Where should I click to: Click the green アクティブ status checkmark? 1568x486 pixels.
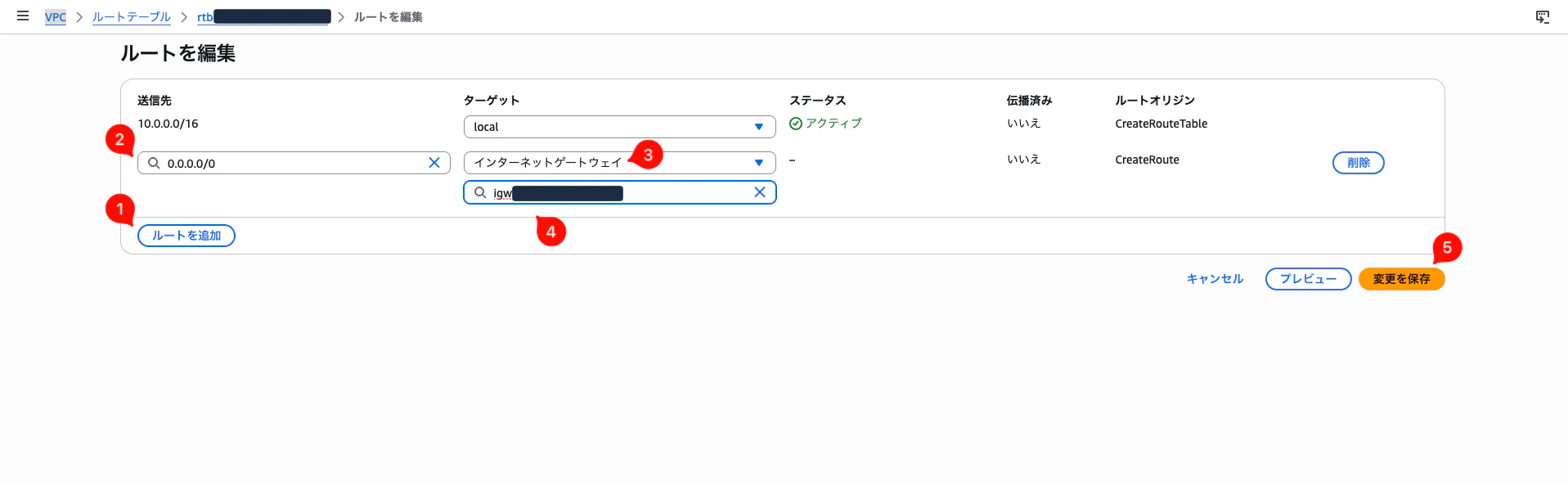797,123
